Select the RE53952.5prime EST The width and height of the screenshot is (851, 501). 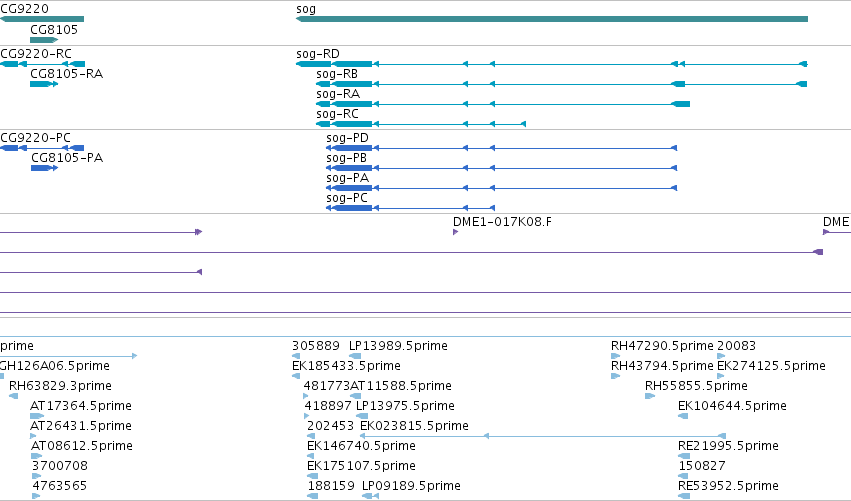click(728, 486)
